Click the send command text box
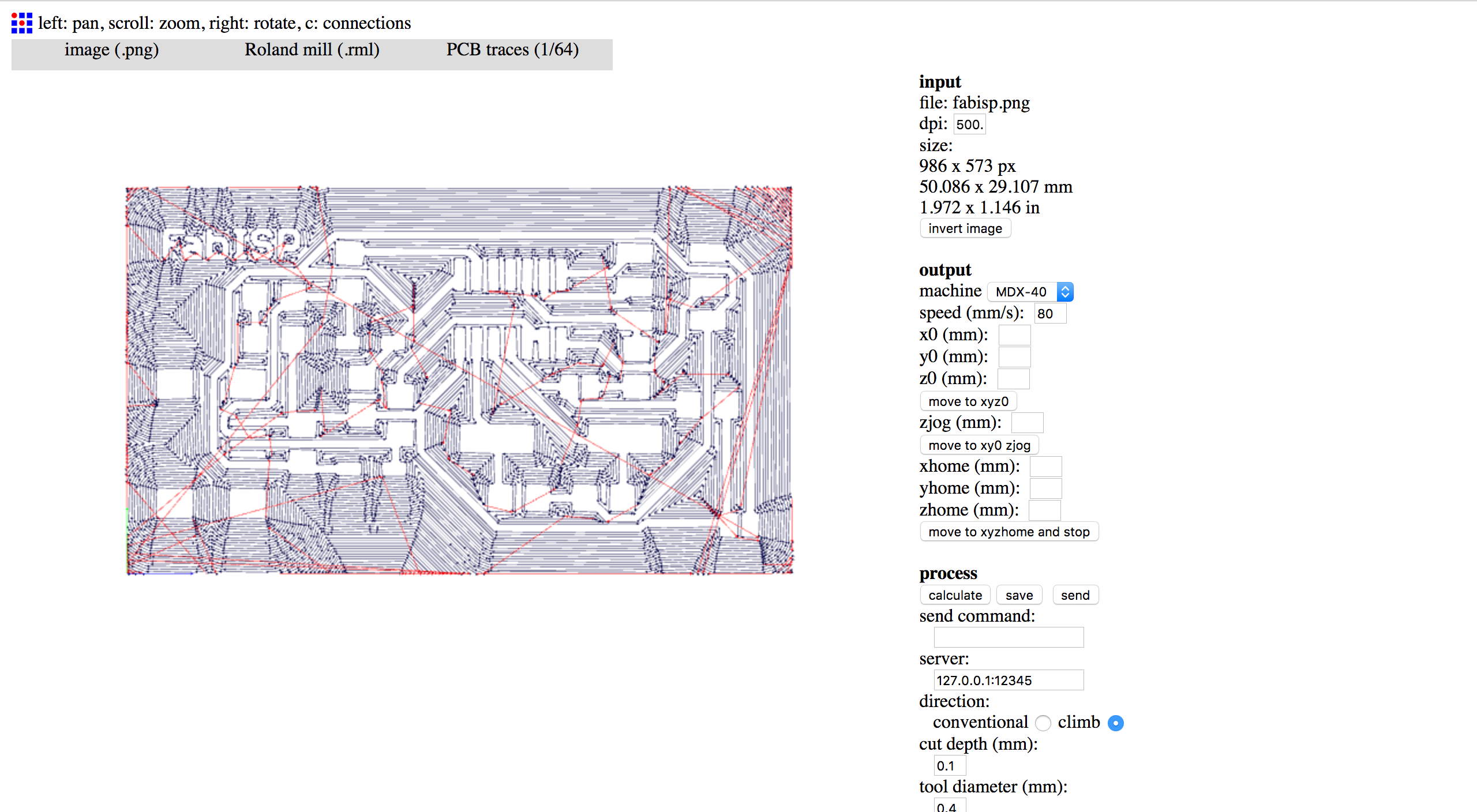Viewport: 1477px width, 812px height. pyautogui.click(x=1009, y=637)
